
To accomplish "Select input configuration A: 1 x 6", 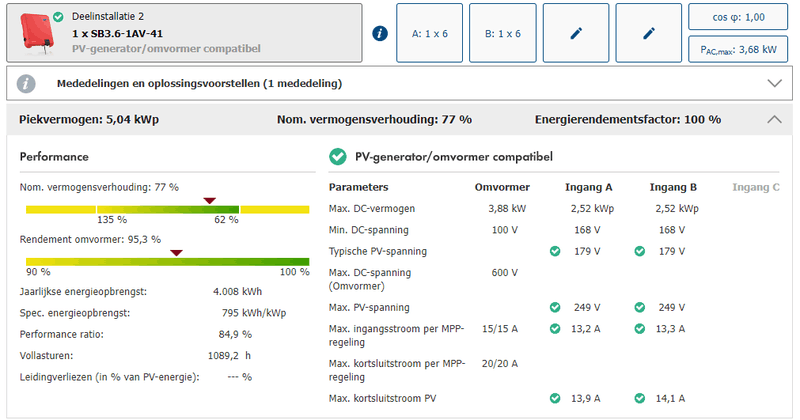I will [430, 33].
